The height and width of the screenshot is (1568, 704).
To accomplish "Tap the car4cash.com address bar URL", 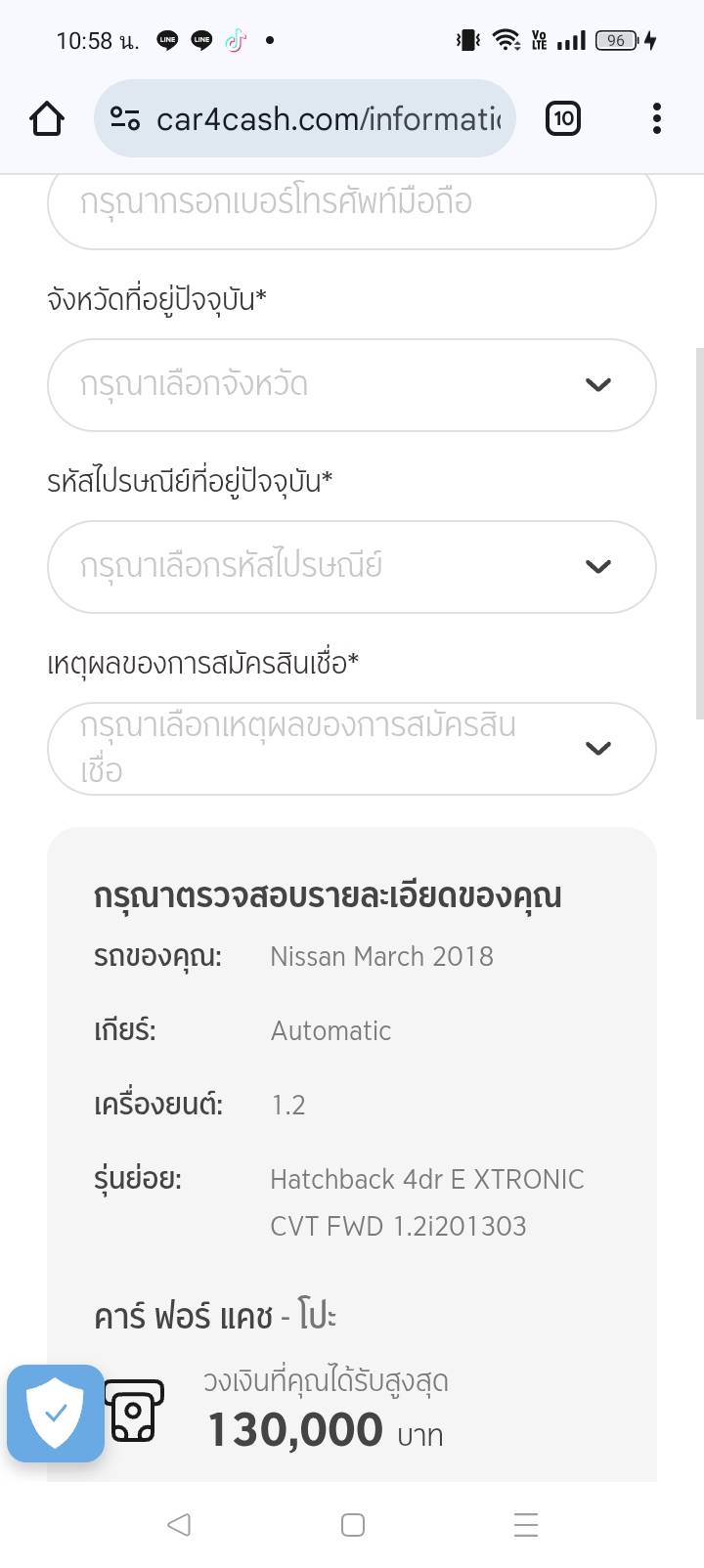I will pos(328,119).
